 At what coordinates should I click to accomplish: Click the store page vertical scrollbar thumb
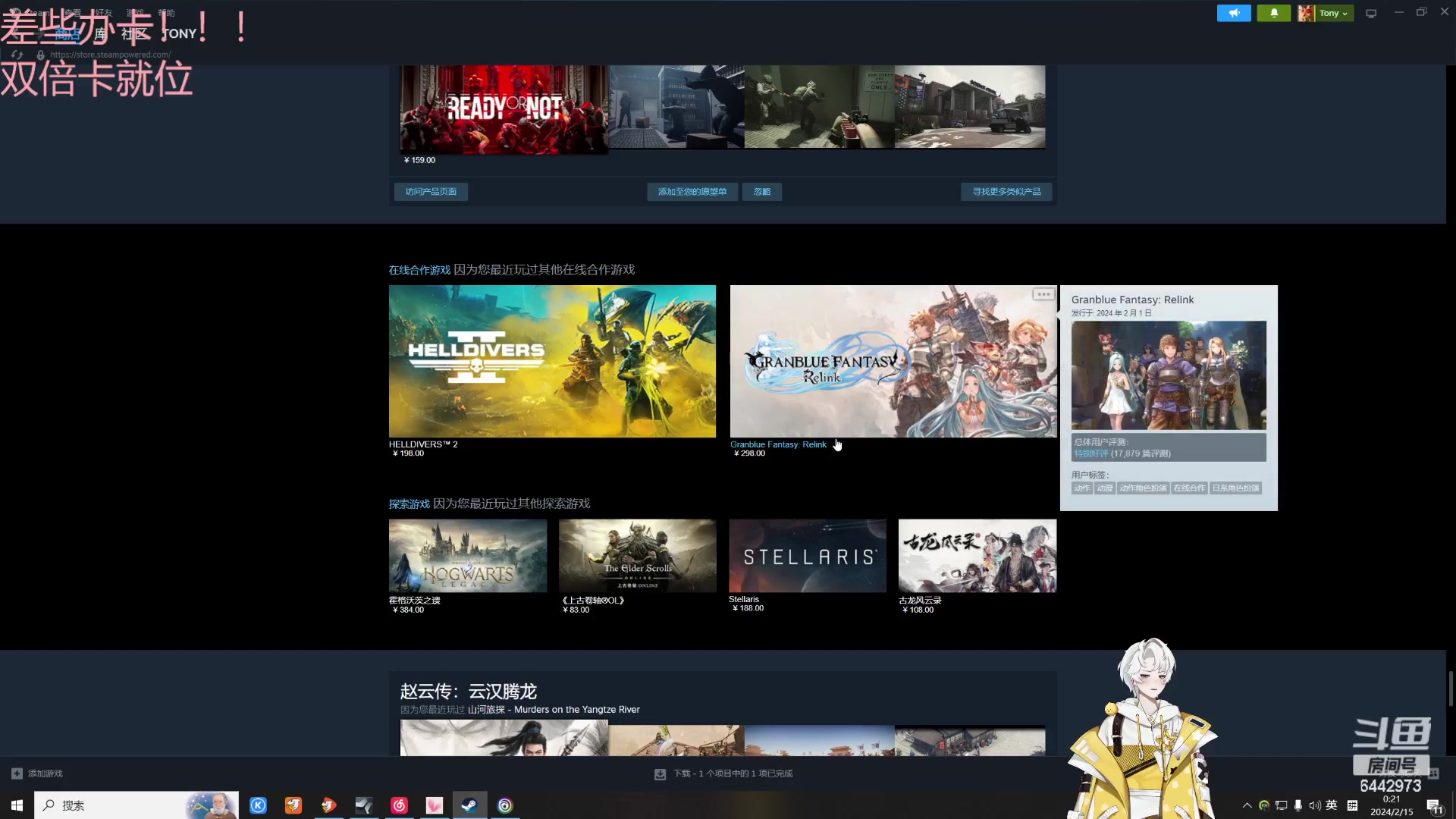click(x=1451, y=689)
